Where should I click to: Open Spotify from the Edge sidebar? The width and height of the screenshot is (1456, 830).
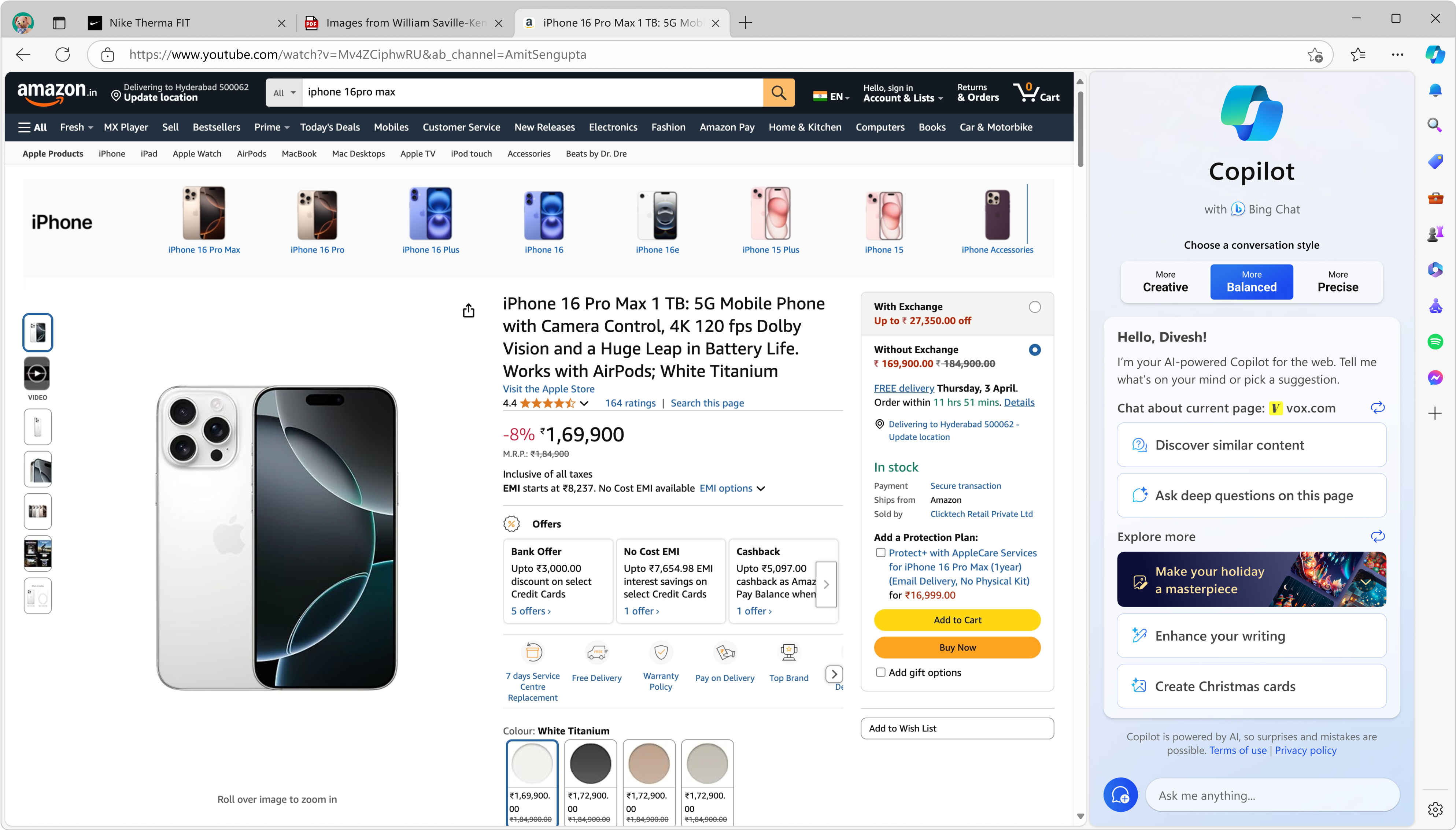click(x=1435, y=342)
